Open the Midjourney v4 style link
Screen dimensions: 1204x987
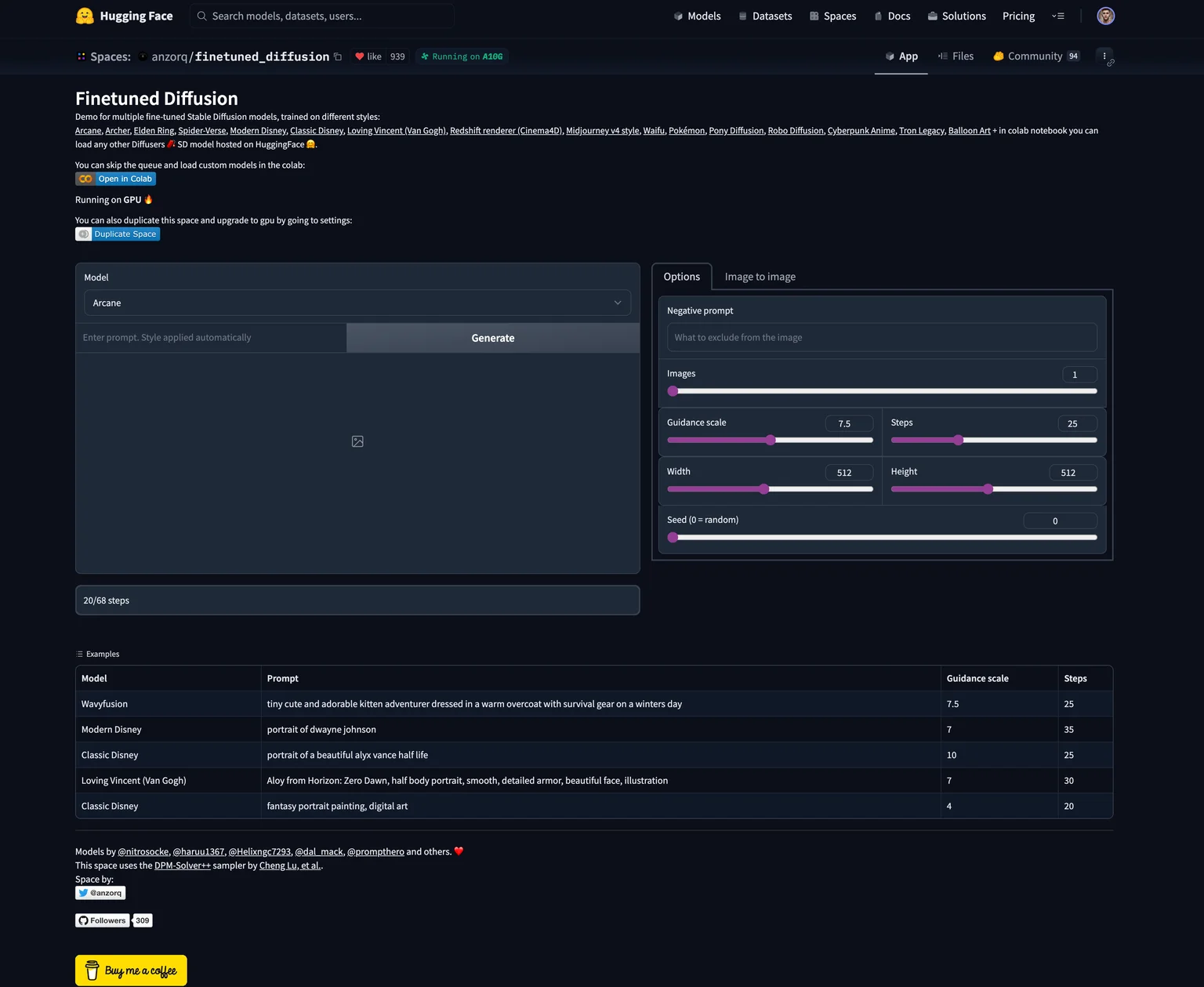pyautogui.click(x=603, y=131)
